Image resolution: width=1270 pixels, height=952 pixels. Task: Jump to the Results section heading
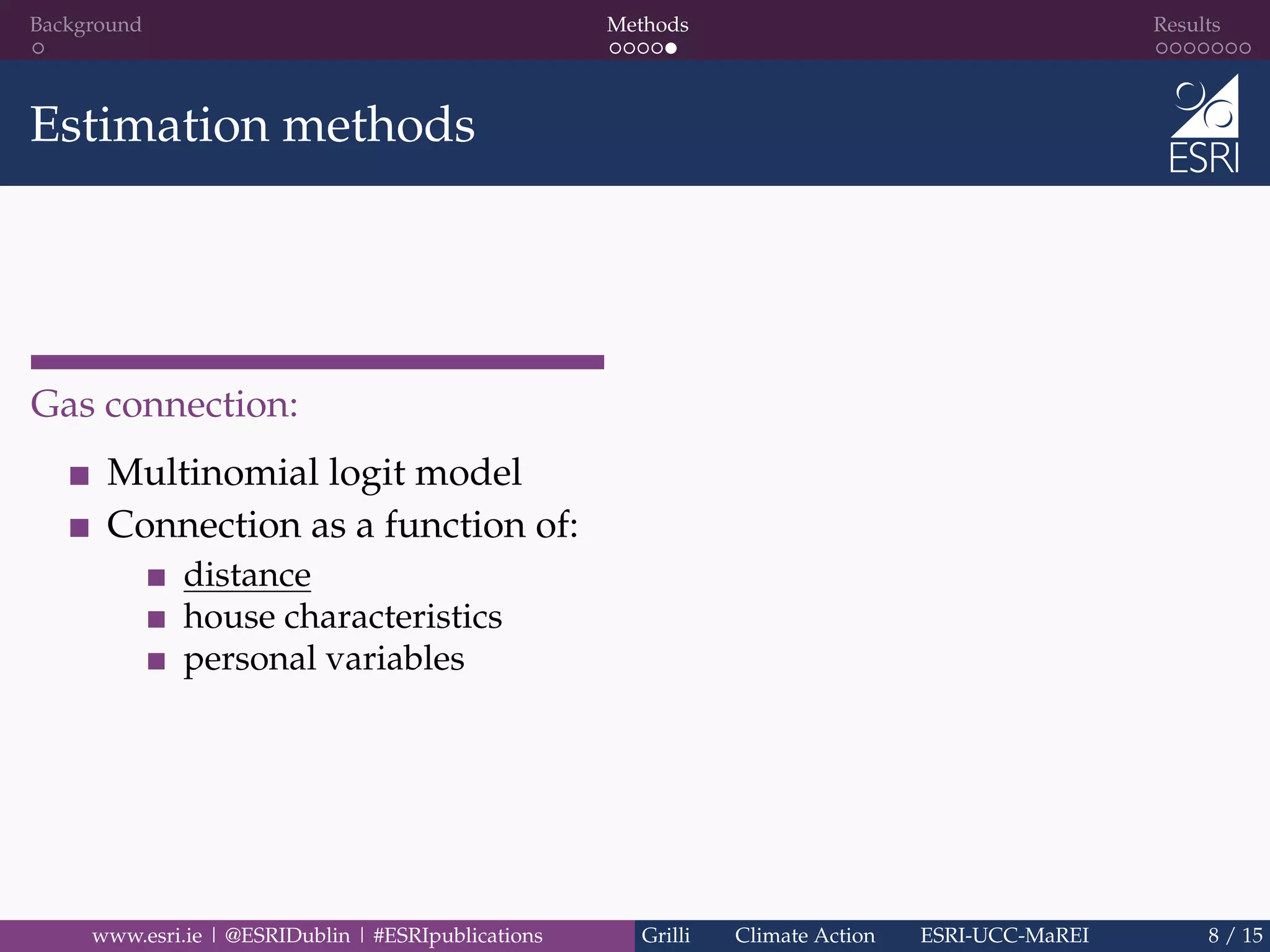1186,24
